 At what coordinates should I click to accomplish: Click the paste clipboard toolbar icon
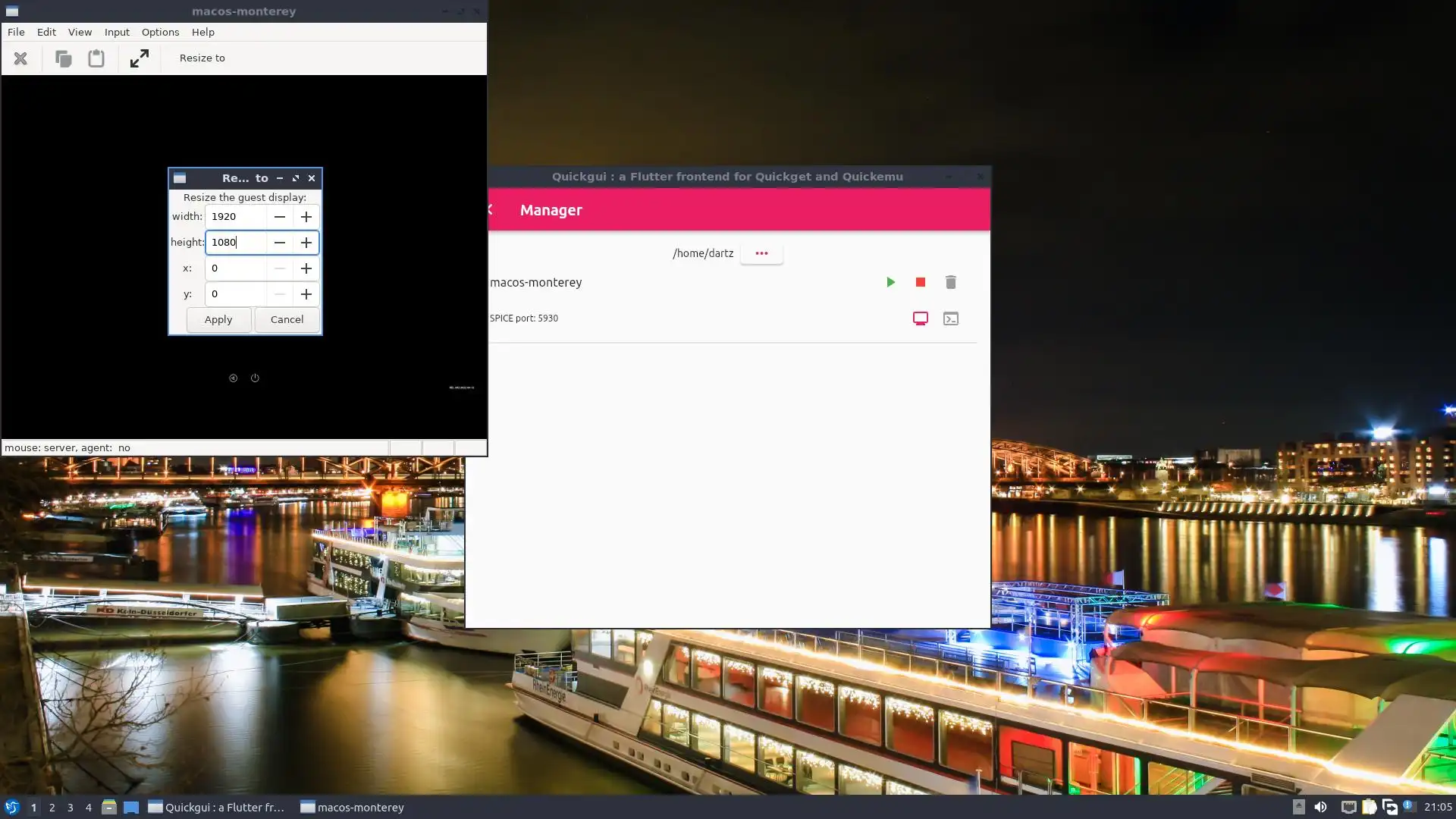pyautogui.click(x=96, y=58)
